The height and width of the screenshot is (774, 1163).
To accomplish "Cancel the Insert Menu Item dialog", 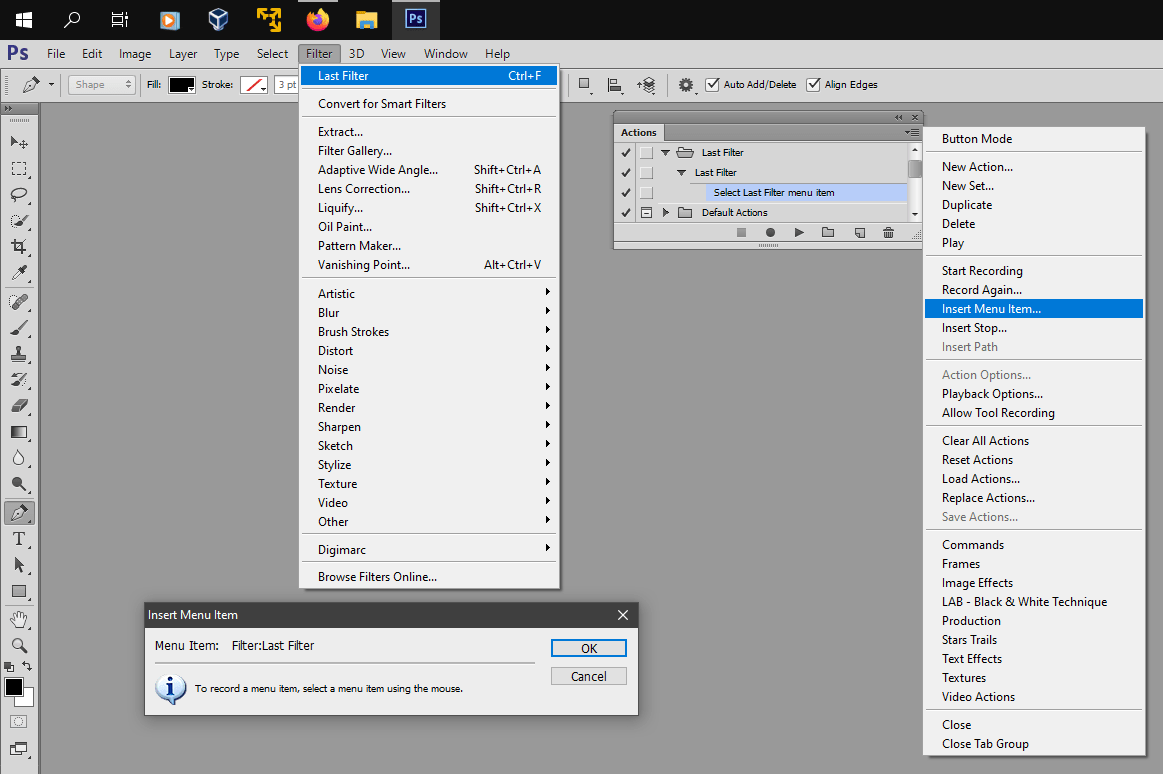I will pyautogui.click(x=589, y=676).
